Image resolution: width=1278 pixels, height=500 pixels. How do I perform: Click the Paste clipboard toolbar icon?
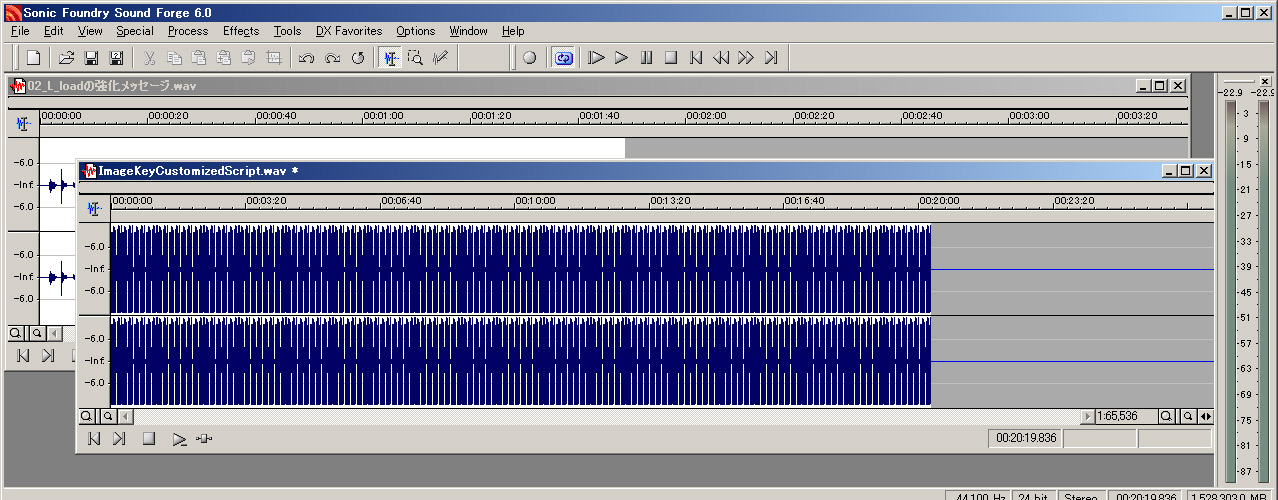click(x=199, y=58)
